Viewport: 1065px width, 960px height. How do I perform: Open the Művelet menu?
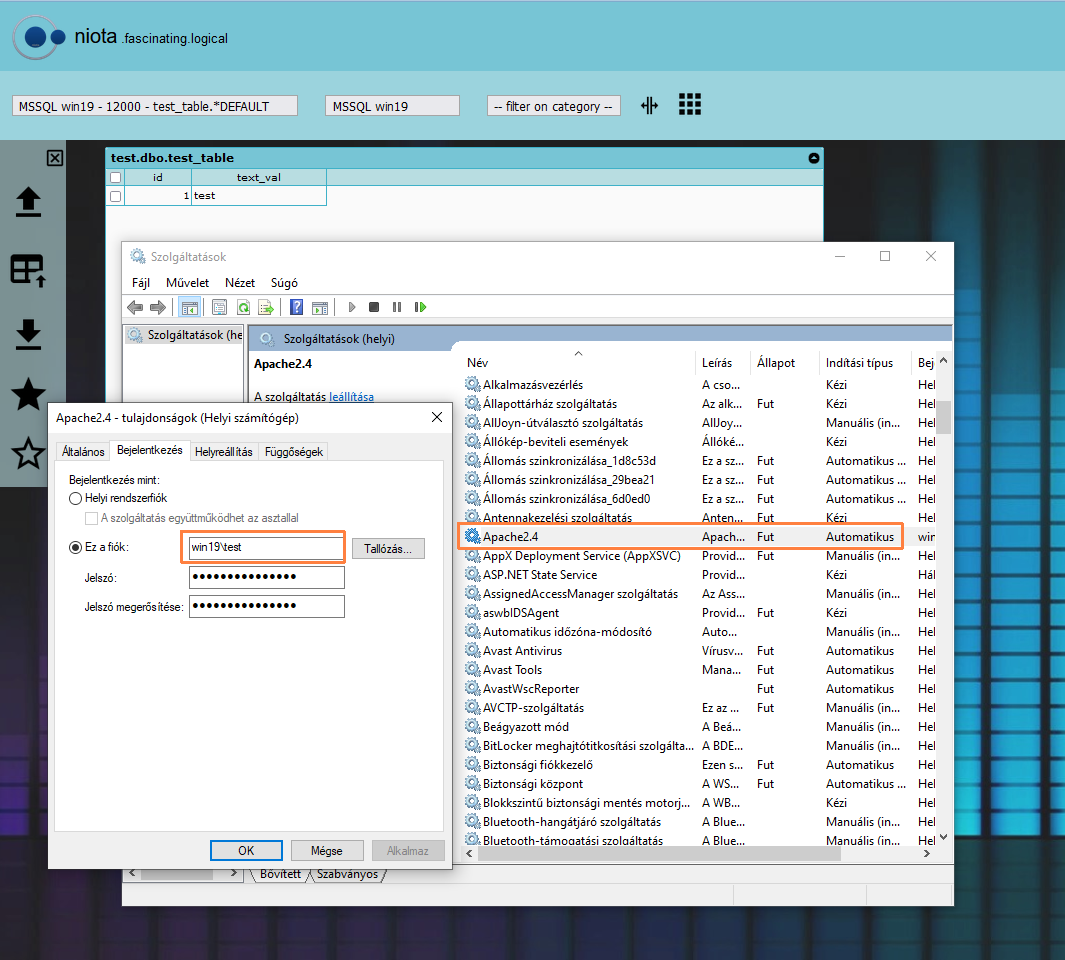click(187, 283)
